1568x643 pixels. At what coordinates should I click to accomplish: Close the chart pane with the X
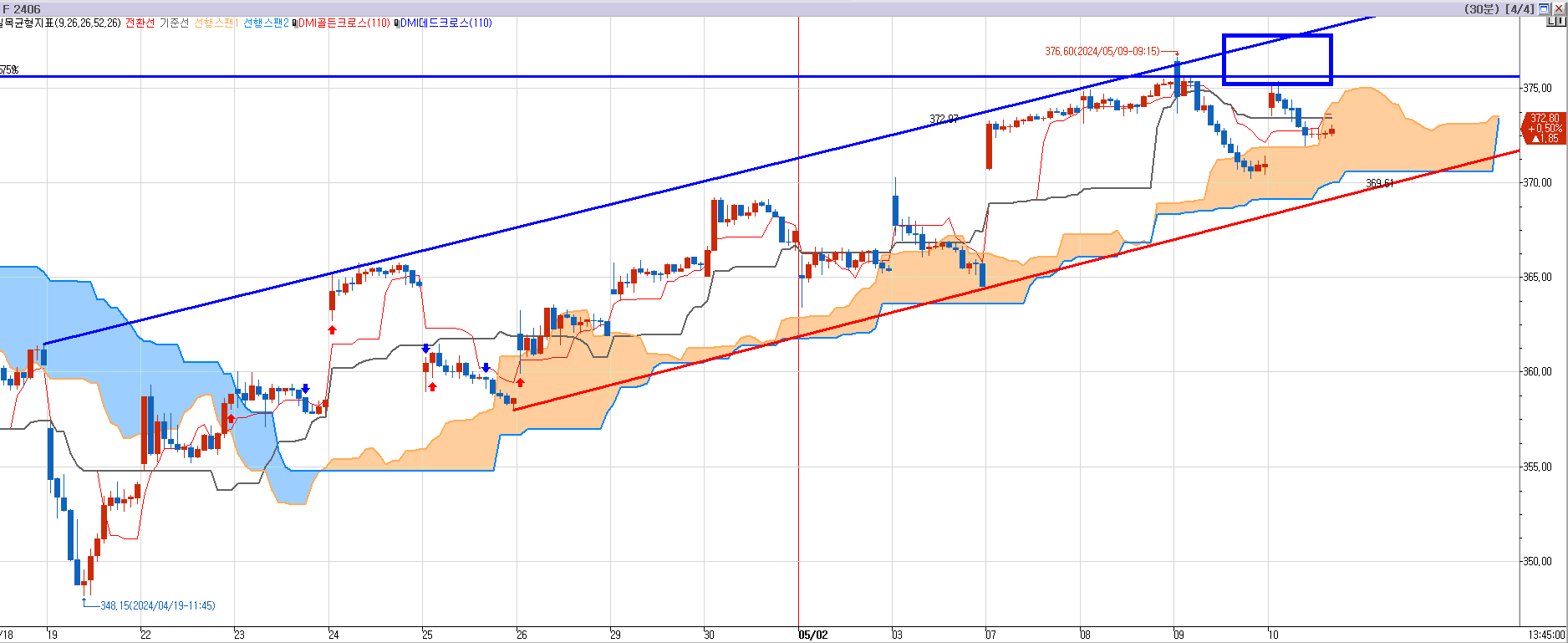point(1559,9)
